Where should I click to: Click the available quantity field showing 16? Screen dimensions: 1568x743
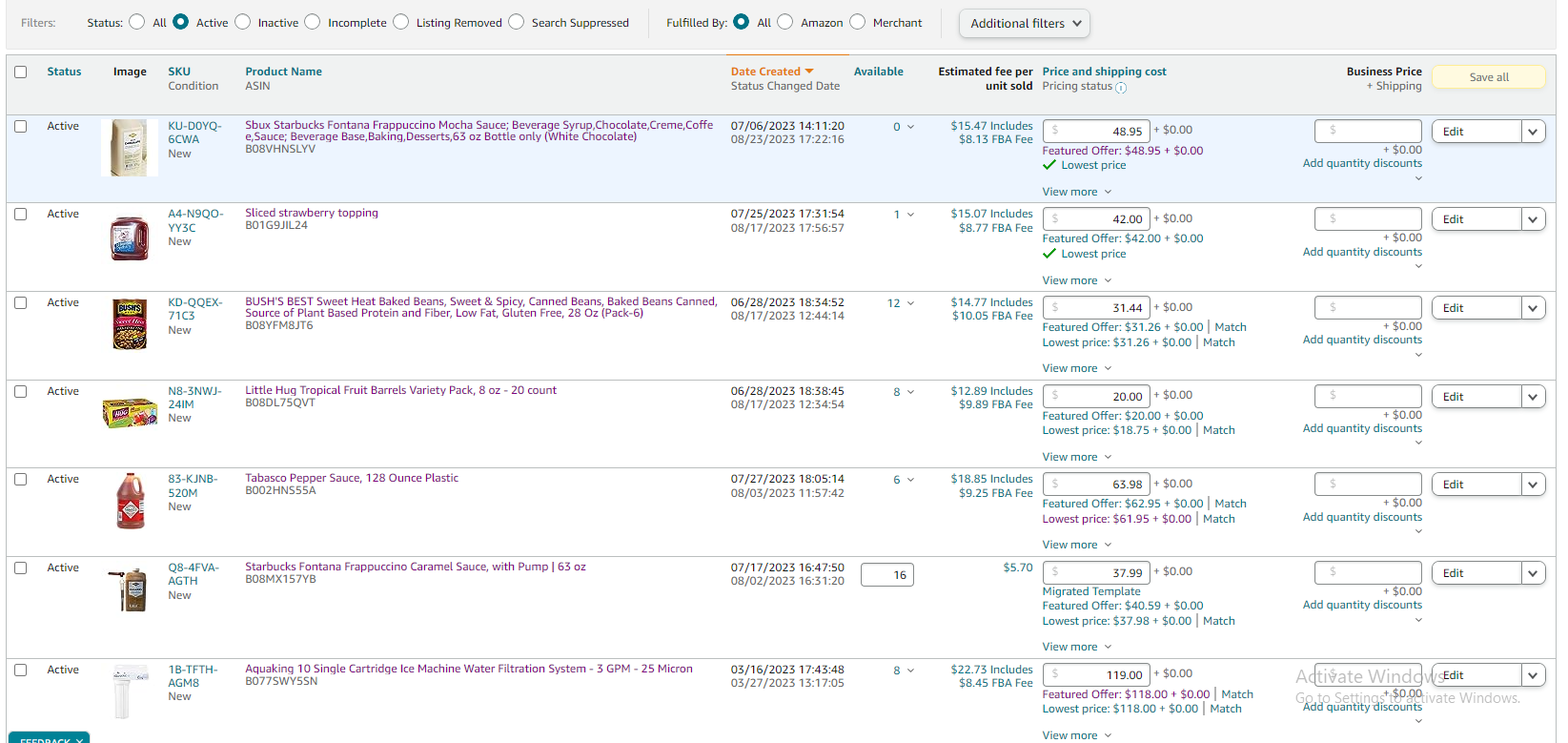[887, 575]
